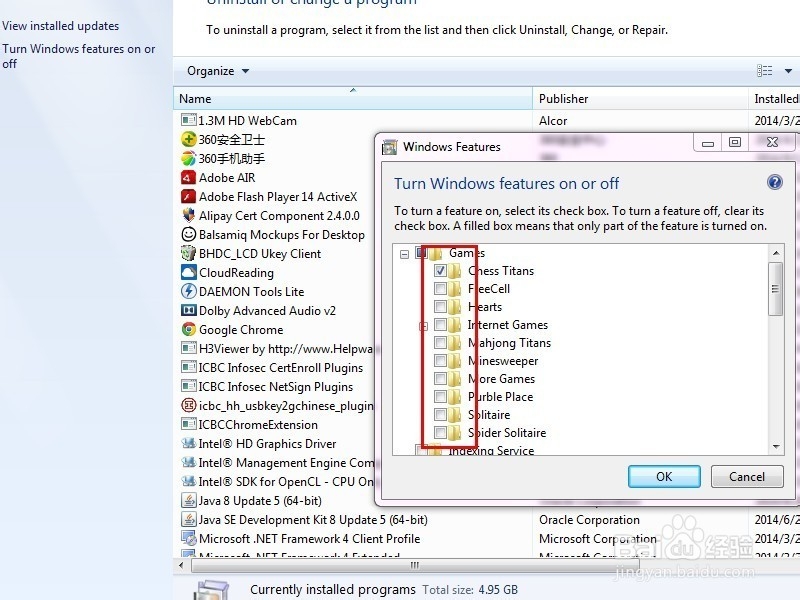Check the Minesweeper checkbox
This screenshot has width=800, height=600.
point(440,360)
